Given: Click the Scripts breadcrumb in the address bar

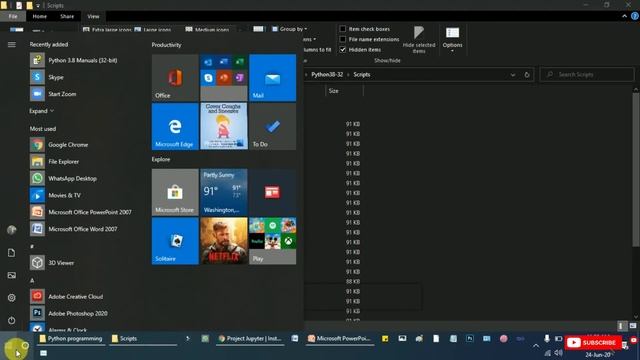Looking at the screenshot, I should pos(362,75).
